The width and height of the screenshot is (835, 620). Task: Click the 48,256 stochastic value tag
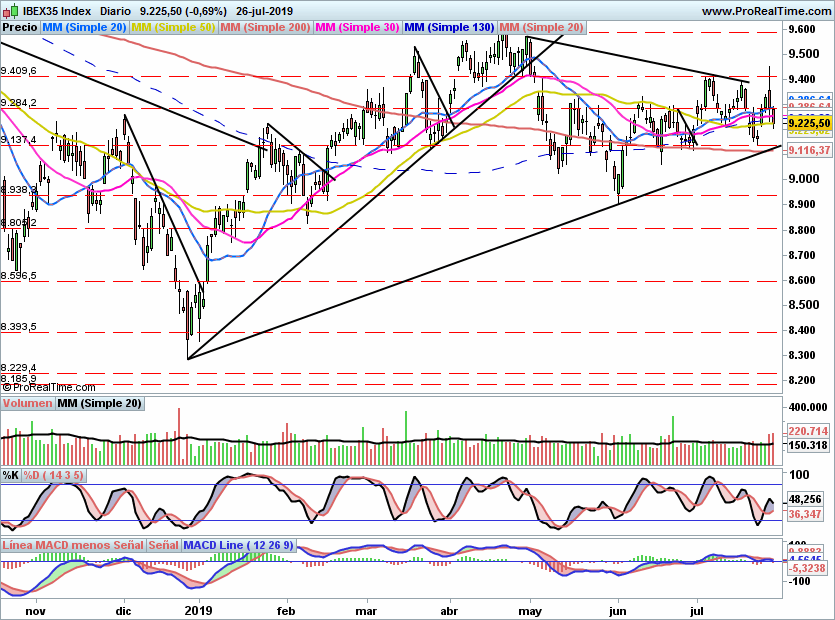[x=805, y=500]
